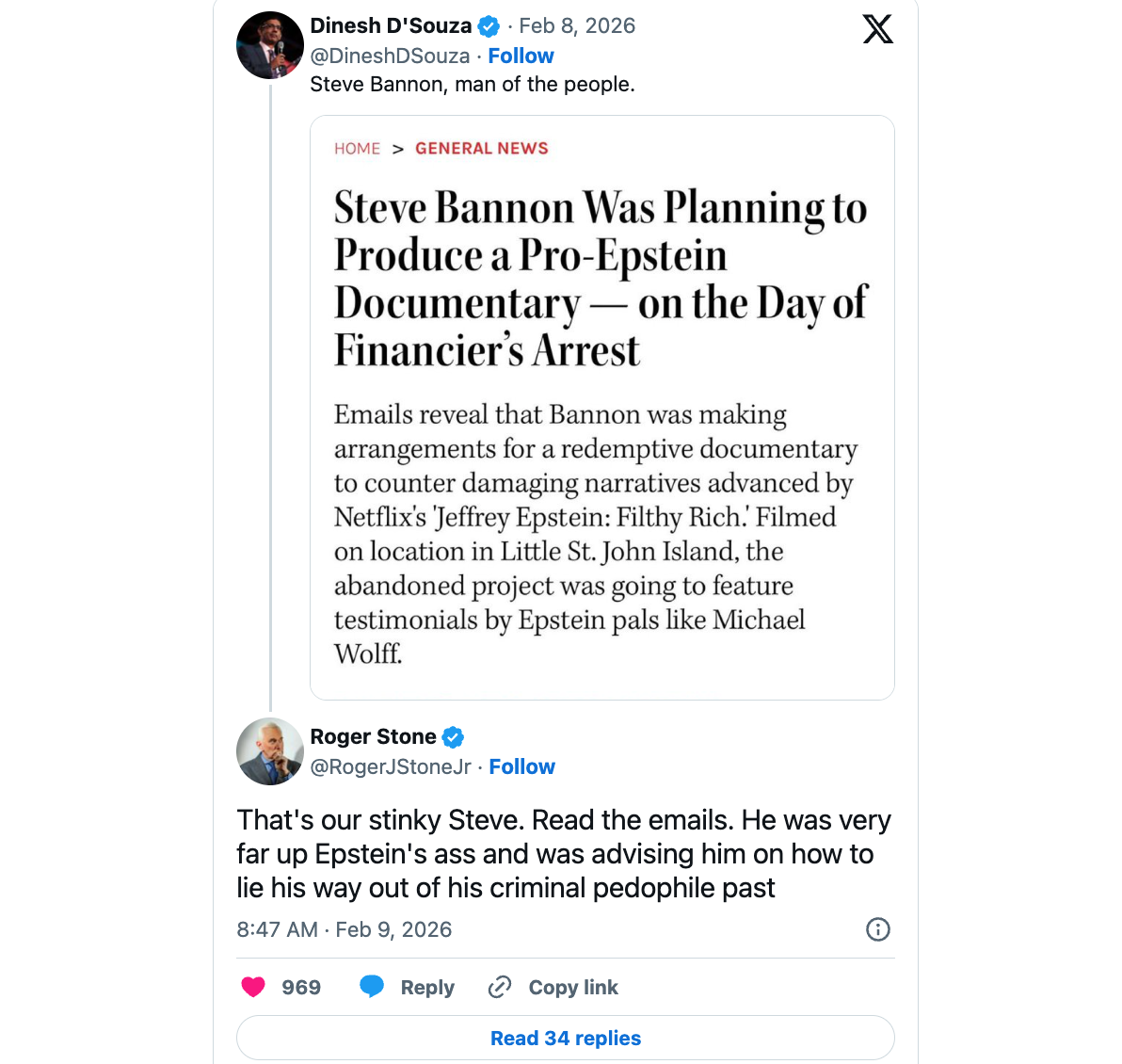This screenshot has width=1122, height=1064.
Task: Select Dinesh D'Souza's profile avatar
Action: (x=269, y=44)
